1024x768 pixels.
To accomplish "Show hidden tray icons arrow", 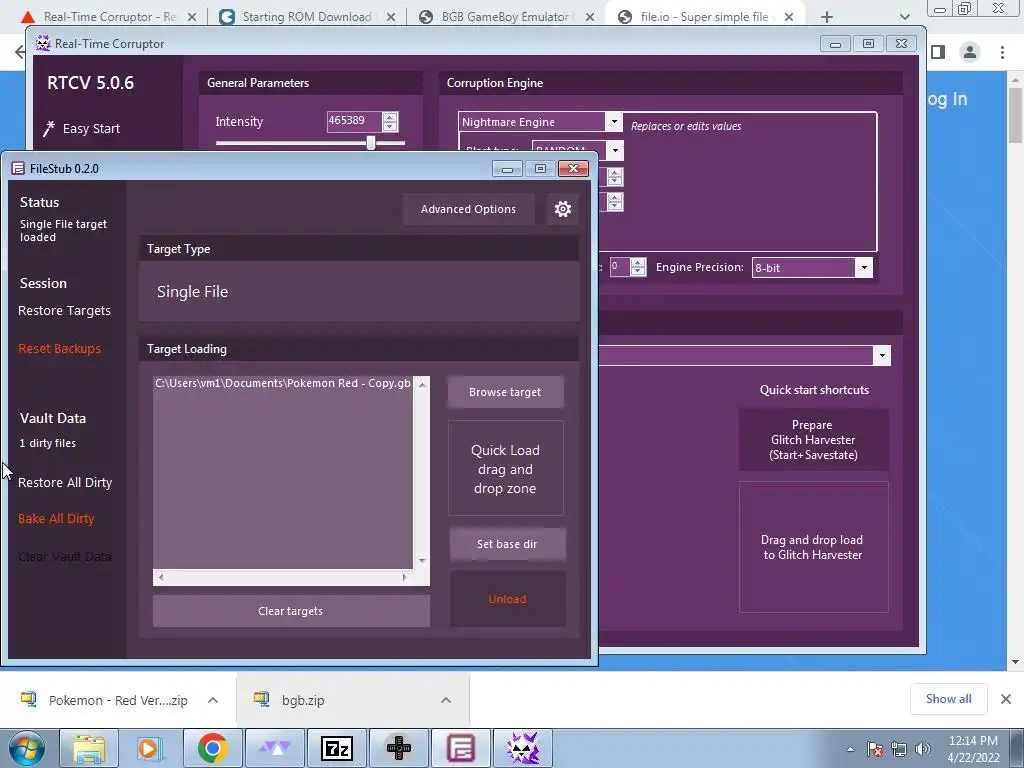I will [x=850, y=749].
